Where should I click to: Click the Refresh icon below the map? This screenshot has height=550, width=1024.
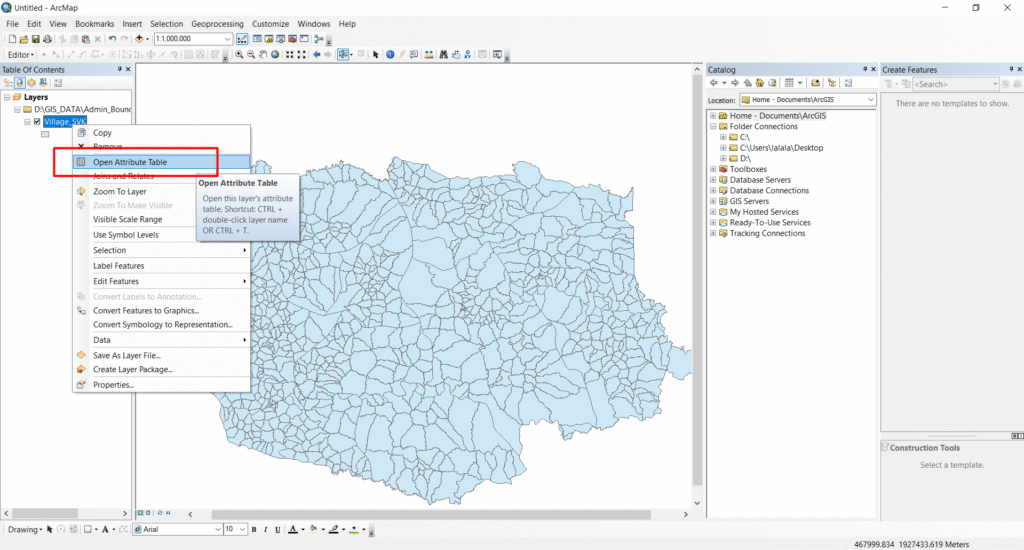(160, 513)
